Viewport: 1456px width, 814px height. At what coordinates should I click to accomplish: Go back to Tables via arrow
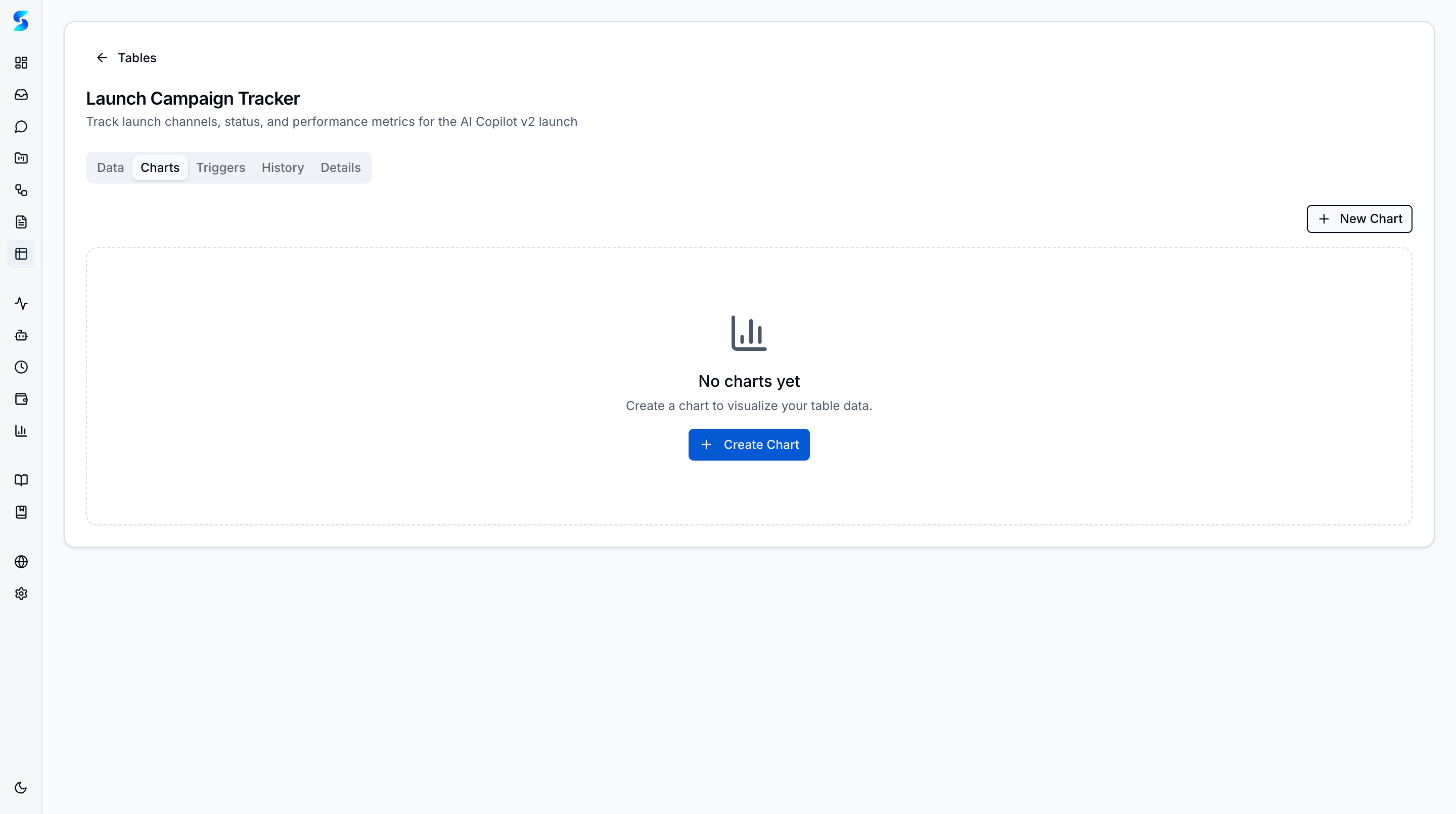point(102,58)
